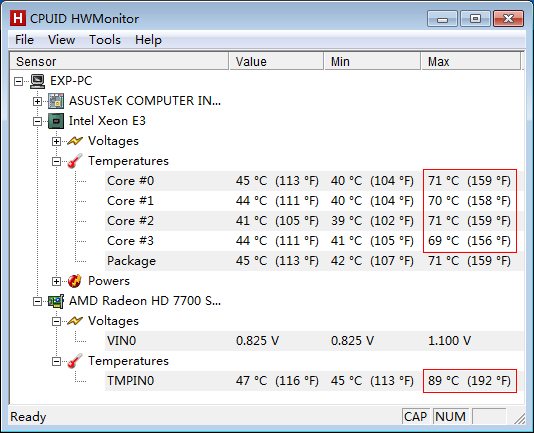
Task: Open the View menu
Action: [61, 40]
